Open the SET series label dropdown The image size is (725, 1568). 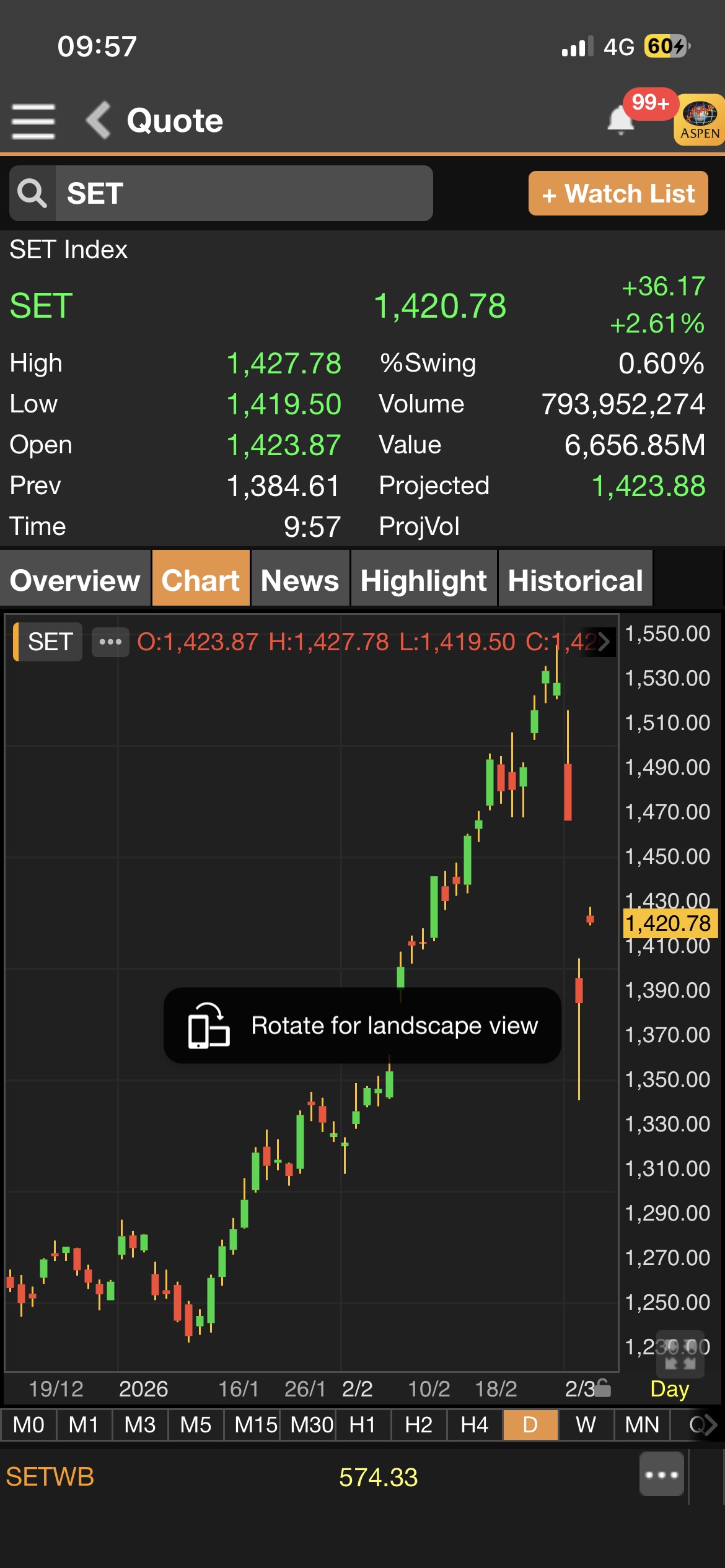(49, 642)
